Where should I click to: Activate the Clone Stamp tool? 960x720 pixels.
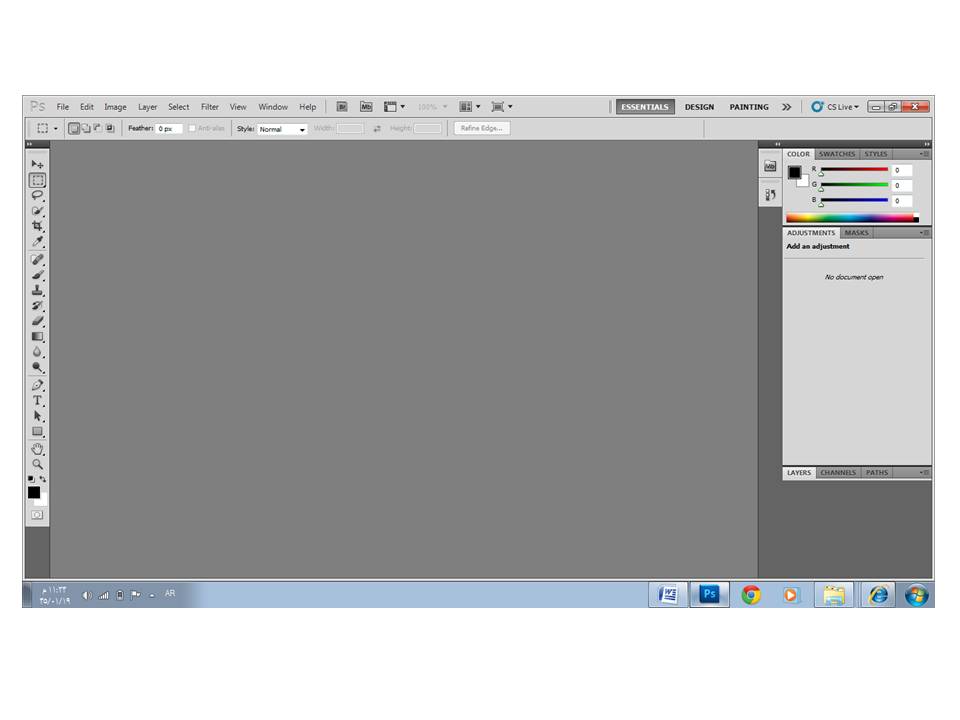(x=37, y=290)
